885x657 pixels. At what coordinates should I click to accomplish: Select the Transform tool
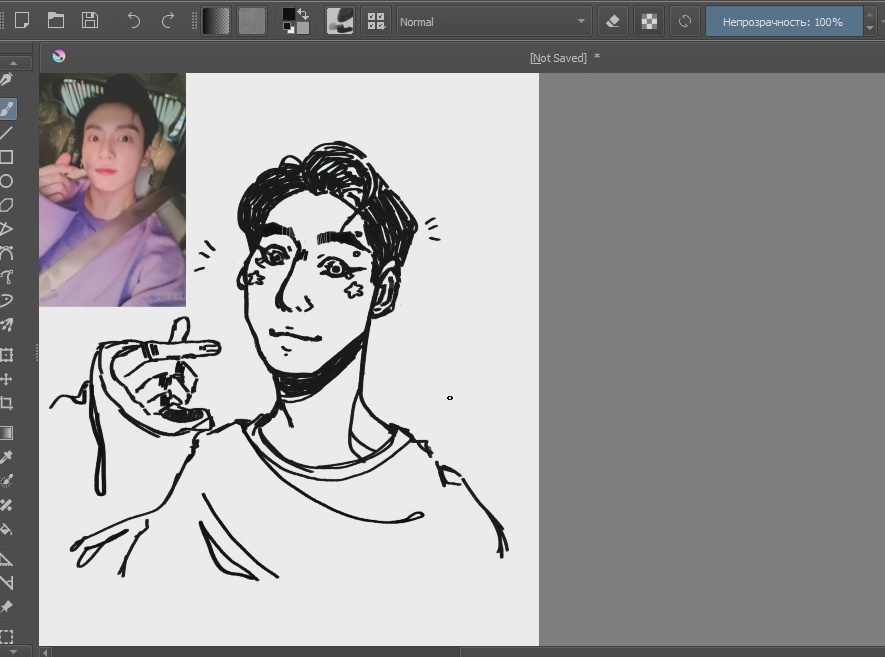pyautogui.click(x=7, y=355)
